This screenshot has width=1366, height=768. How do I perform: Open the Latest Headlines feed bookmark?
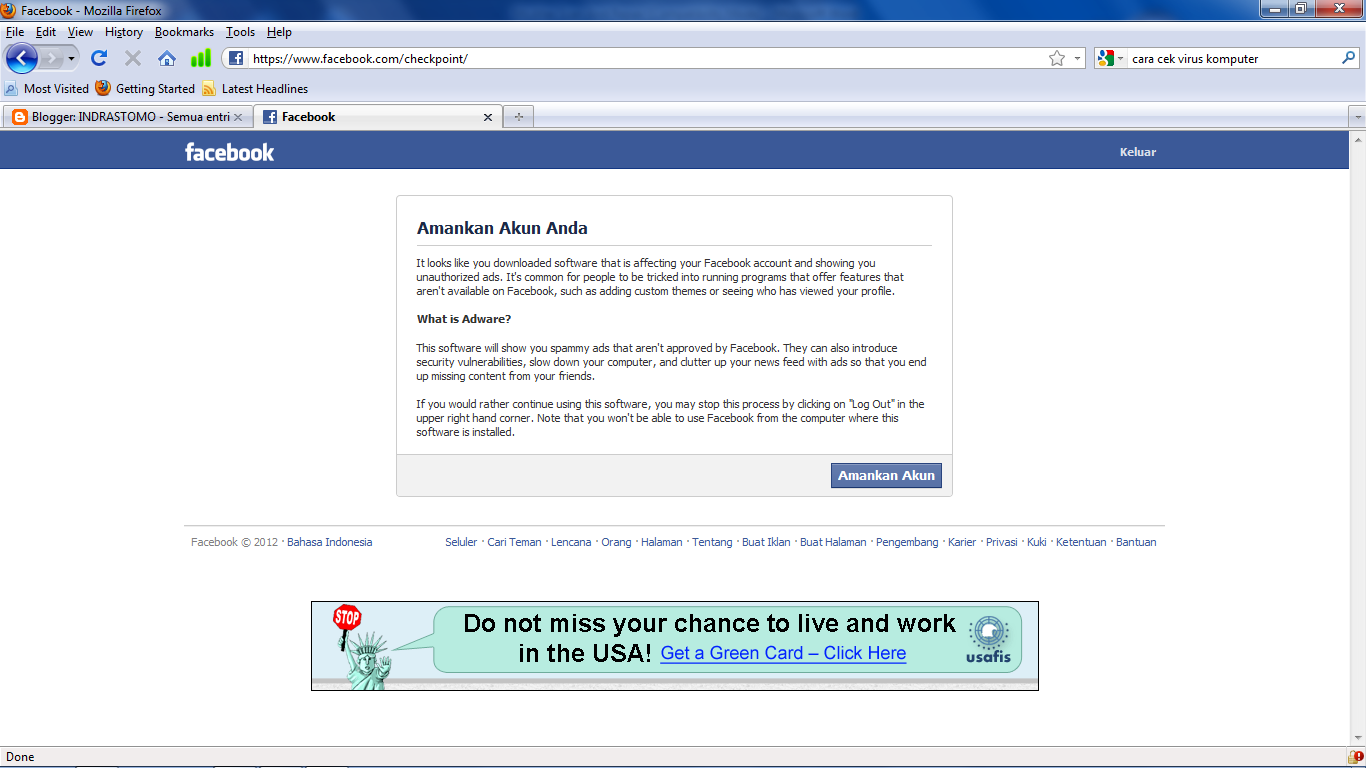point(255,88)
